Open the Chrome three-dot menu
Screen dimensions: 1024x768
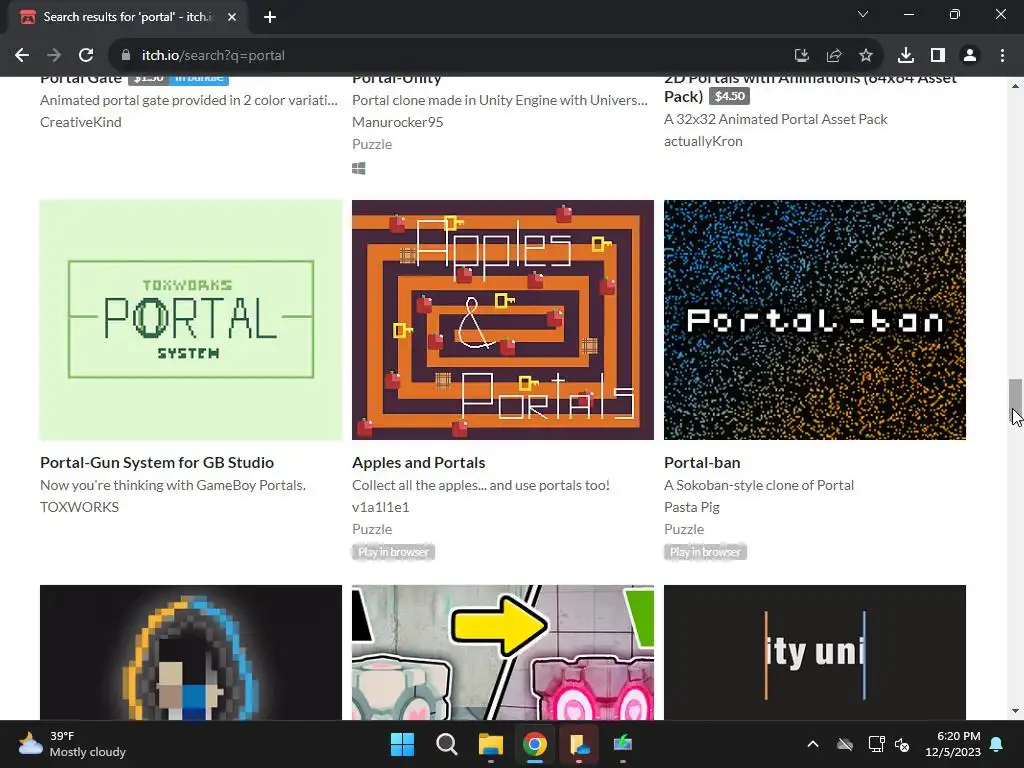(x=1002, y=56)
